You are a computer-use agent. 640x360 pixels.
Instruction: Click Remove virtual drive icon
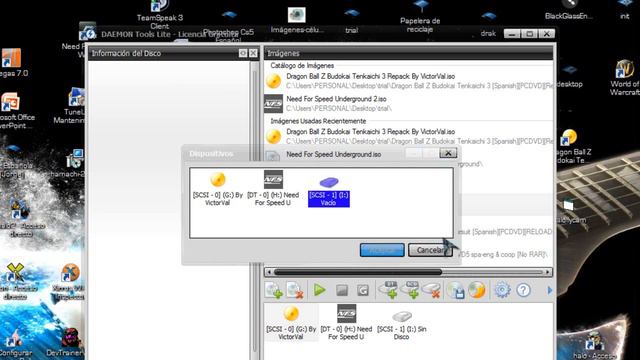[431, 290]
